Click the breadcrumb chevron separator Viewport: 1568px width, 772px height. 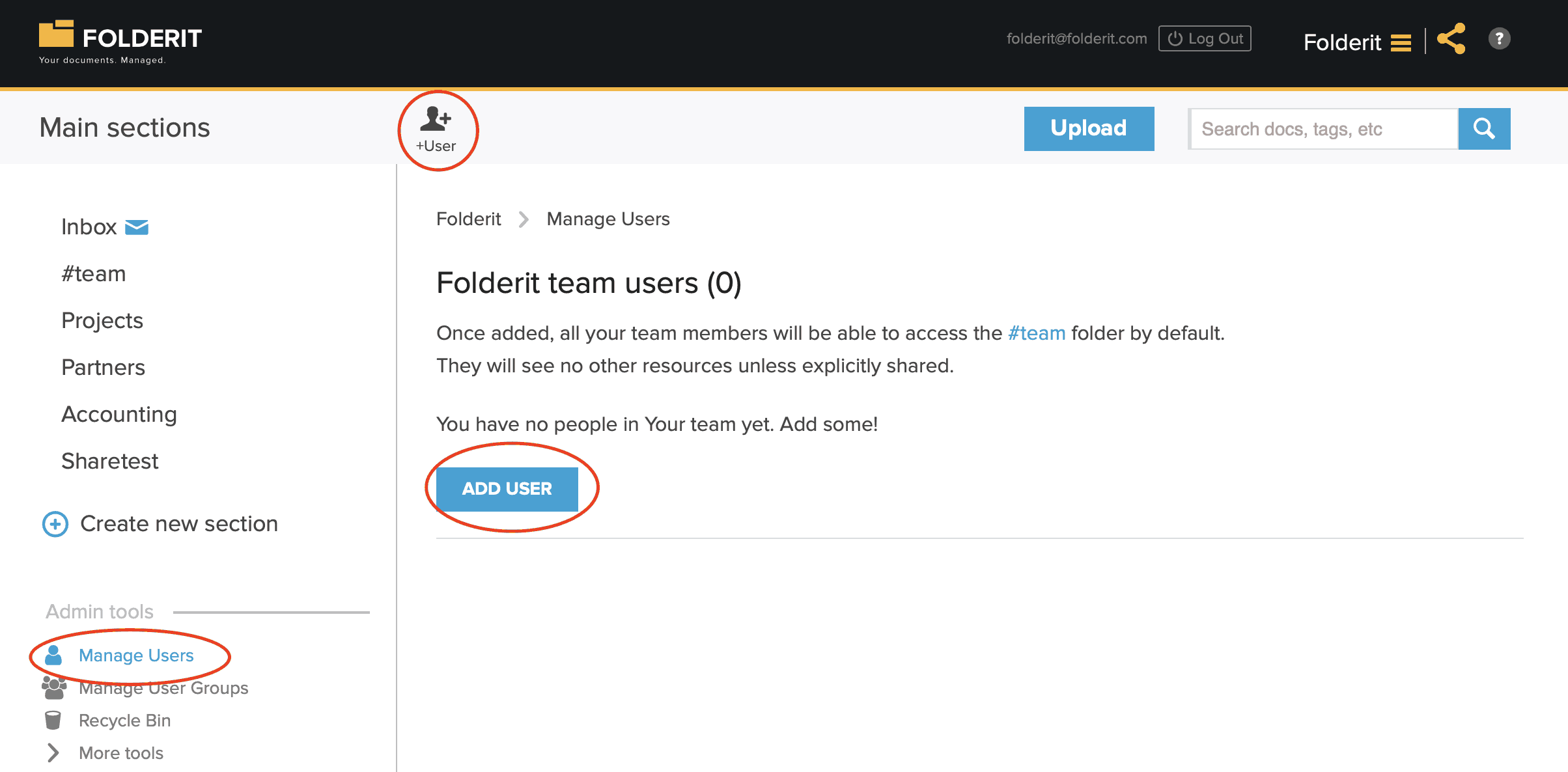(524, 219)
